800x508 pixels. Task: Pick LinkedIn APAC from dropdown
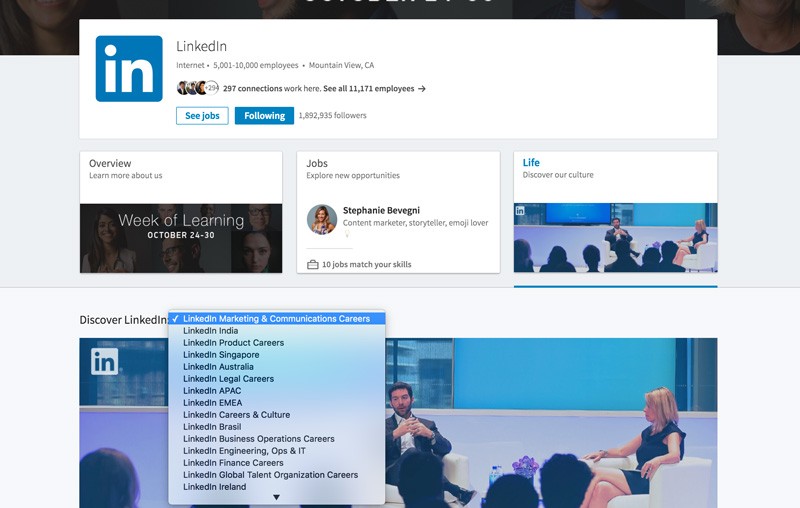277,391
